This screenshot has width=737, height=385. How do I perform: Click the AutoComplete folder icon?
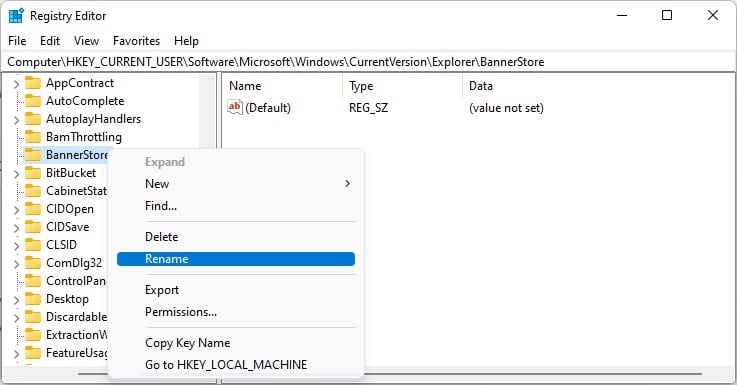32,101
